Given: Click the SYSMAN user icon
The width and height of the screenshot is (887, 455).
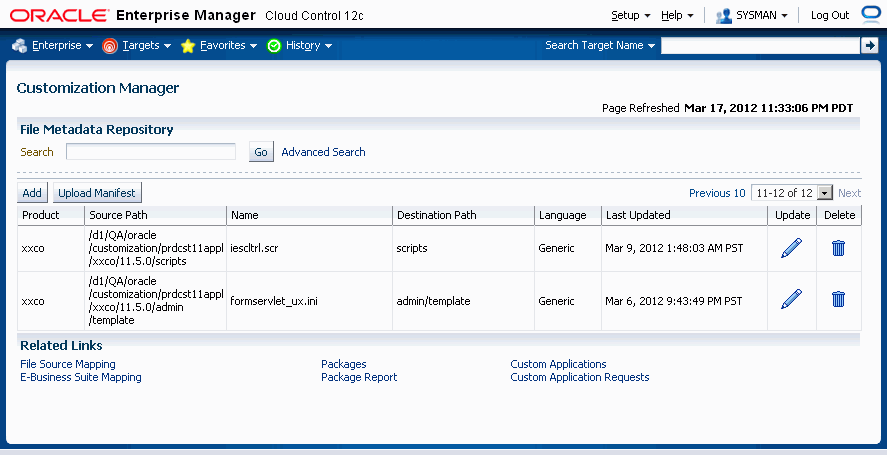Looking at the screenshot, I should tap(724, 16).
